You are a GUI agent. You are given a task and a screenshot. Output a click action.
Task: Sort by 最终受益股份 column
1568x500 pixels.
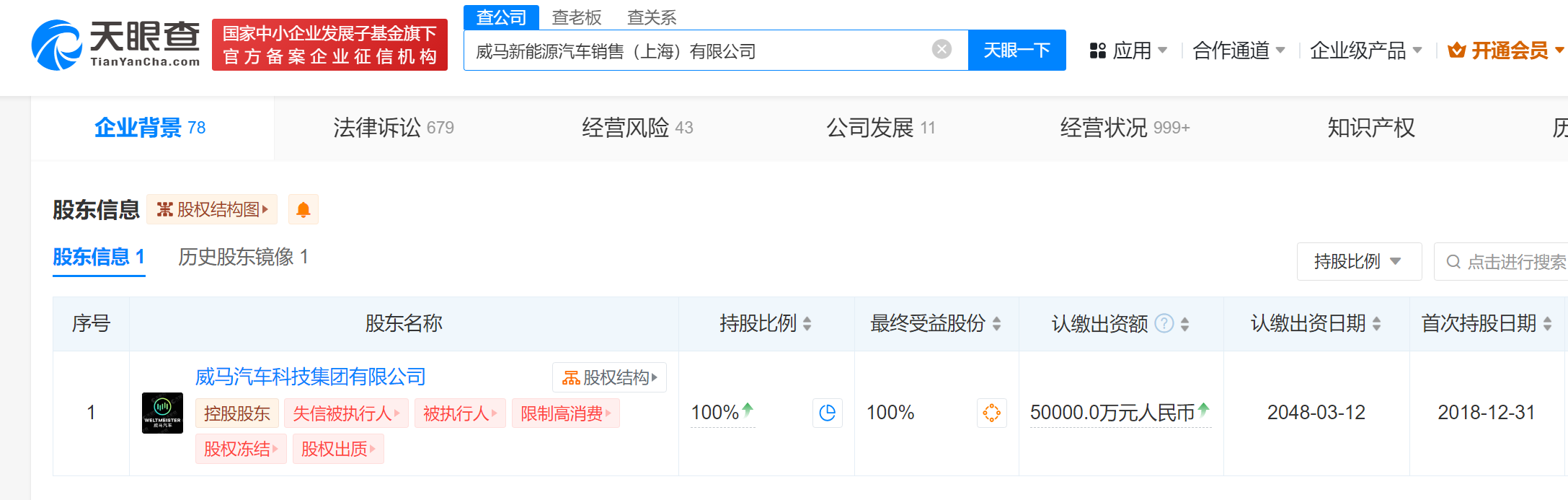pos(996,324)
